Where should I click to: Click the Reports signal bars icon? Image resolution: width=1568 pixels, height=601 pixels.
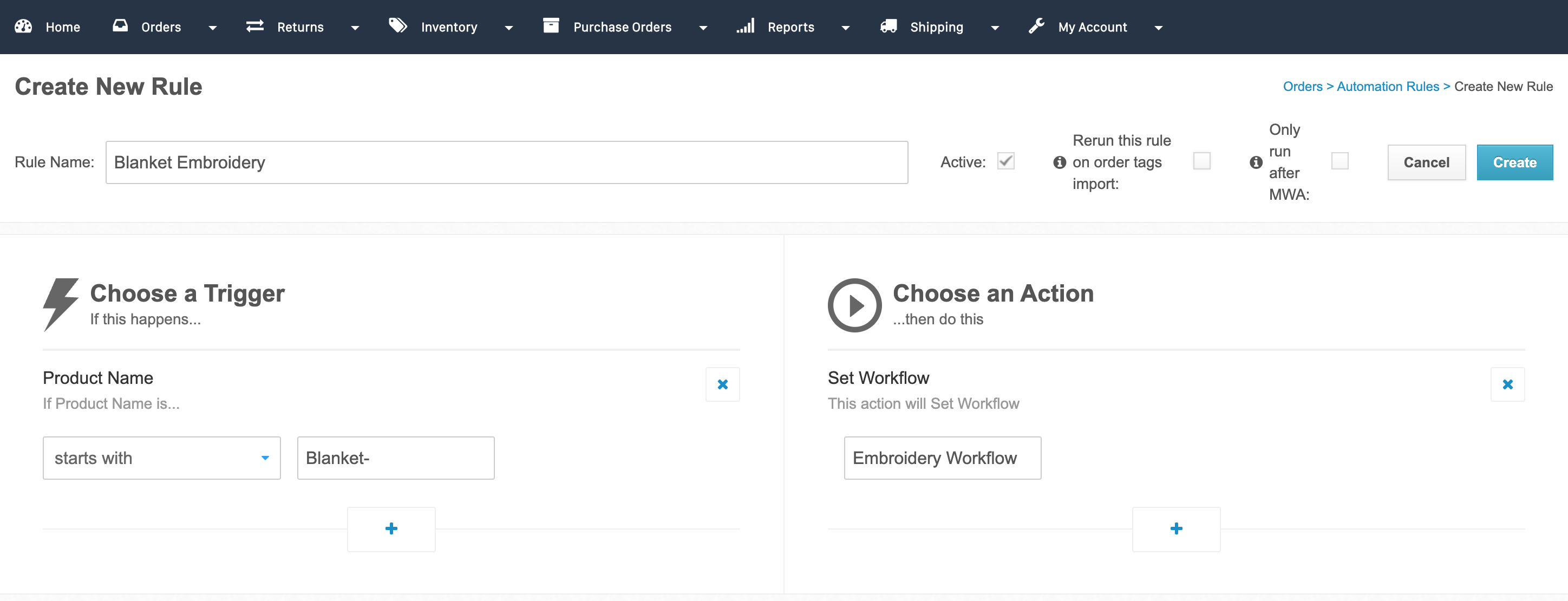[746, 25]
